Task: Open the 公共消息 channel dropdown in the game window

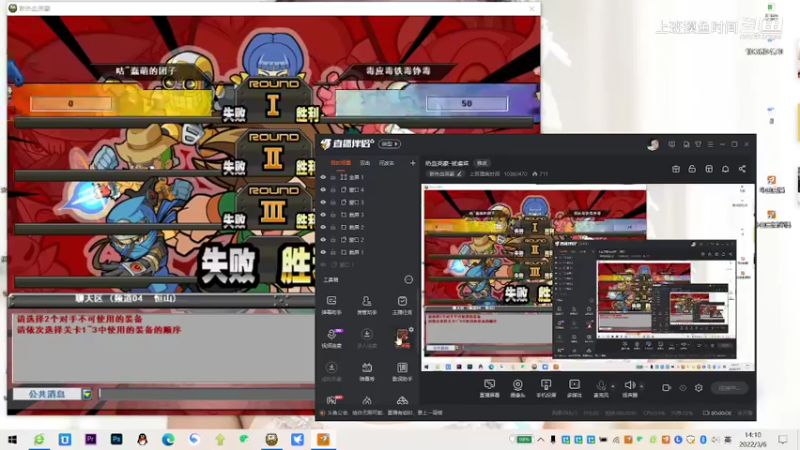Action: pos(87,394)
